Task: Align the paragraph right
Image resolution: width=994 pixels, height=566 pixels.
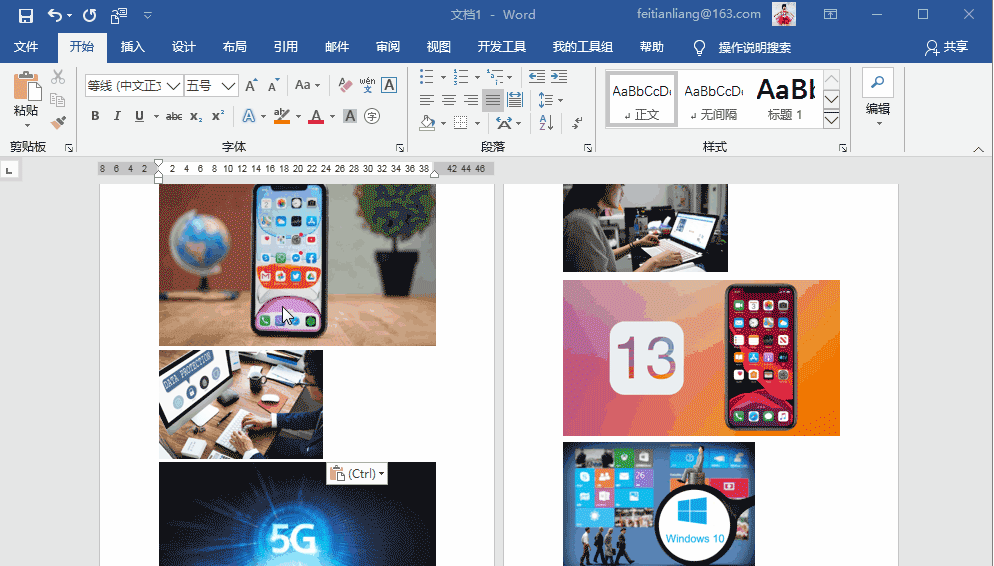Action: (x=470, y=100)
